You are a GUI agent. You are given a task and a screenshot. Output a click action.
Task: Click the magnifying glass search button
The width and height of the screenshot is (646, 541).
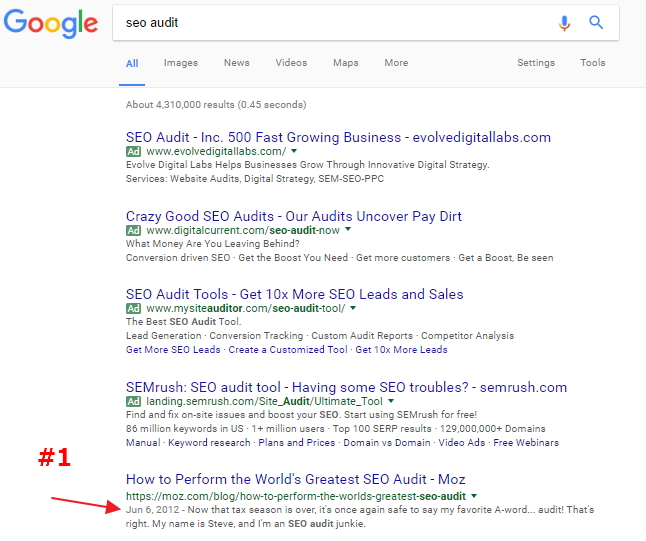coord(596,22)
